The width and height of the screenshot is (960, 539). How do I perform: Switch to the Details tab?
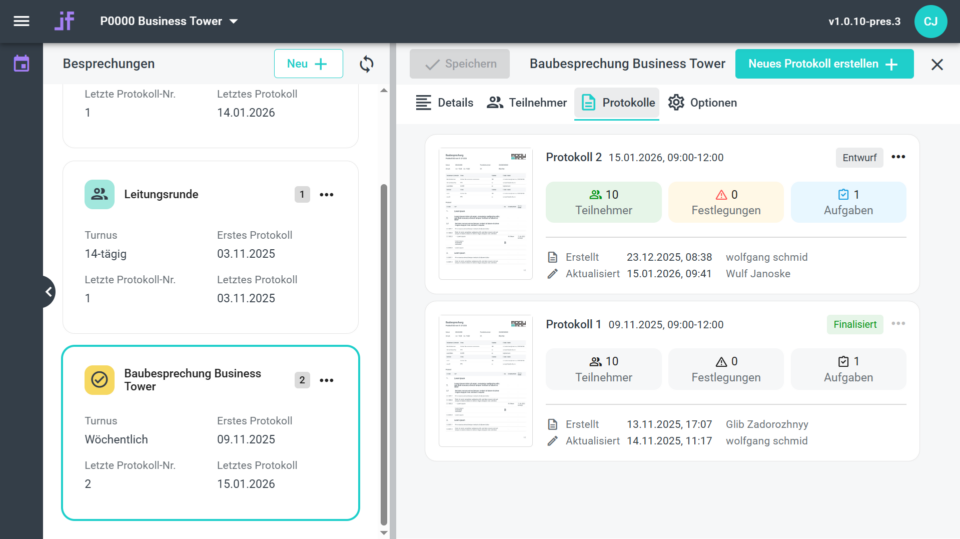[445, 102]
